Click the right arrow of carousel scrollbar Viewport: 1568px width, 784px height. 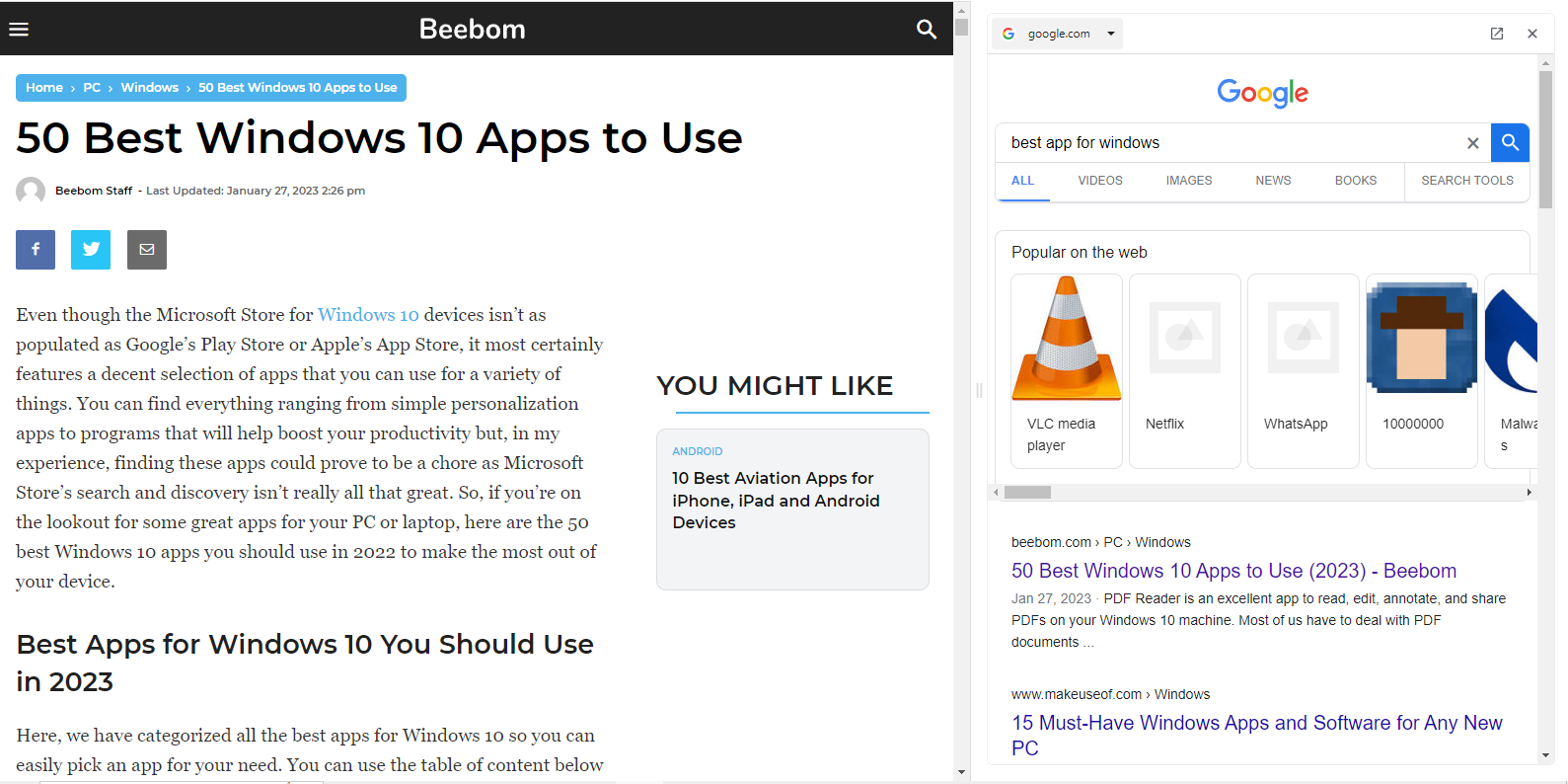pyautogui.click(x=1529, y=492)
